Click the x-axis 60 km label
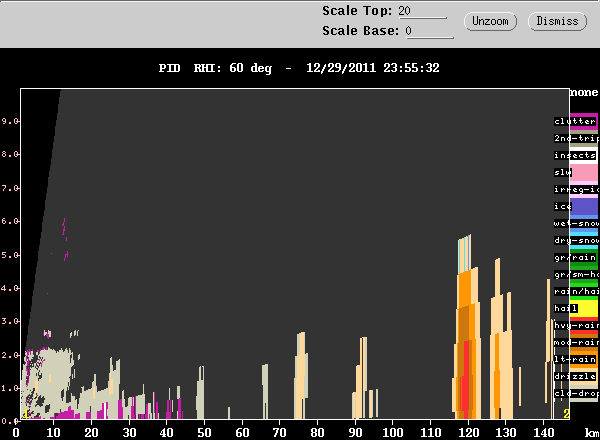The width and height of the screenshot is (600, 440). coord(242,433)
